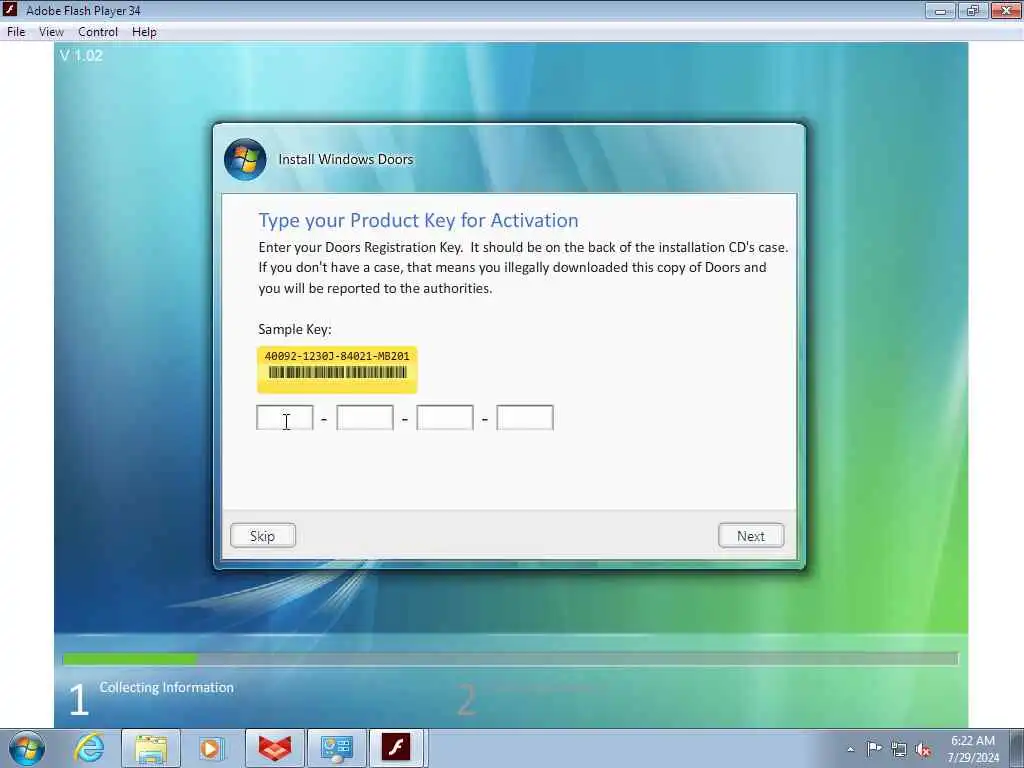Open Action Center flag icon
Image resolution: width=1024 pixels, height=768 pixels.
point(874,749)
